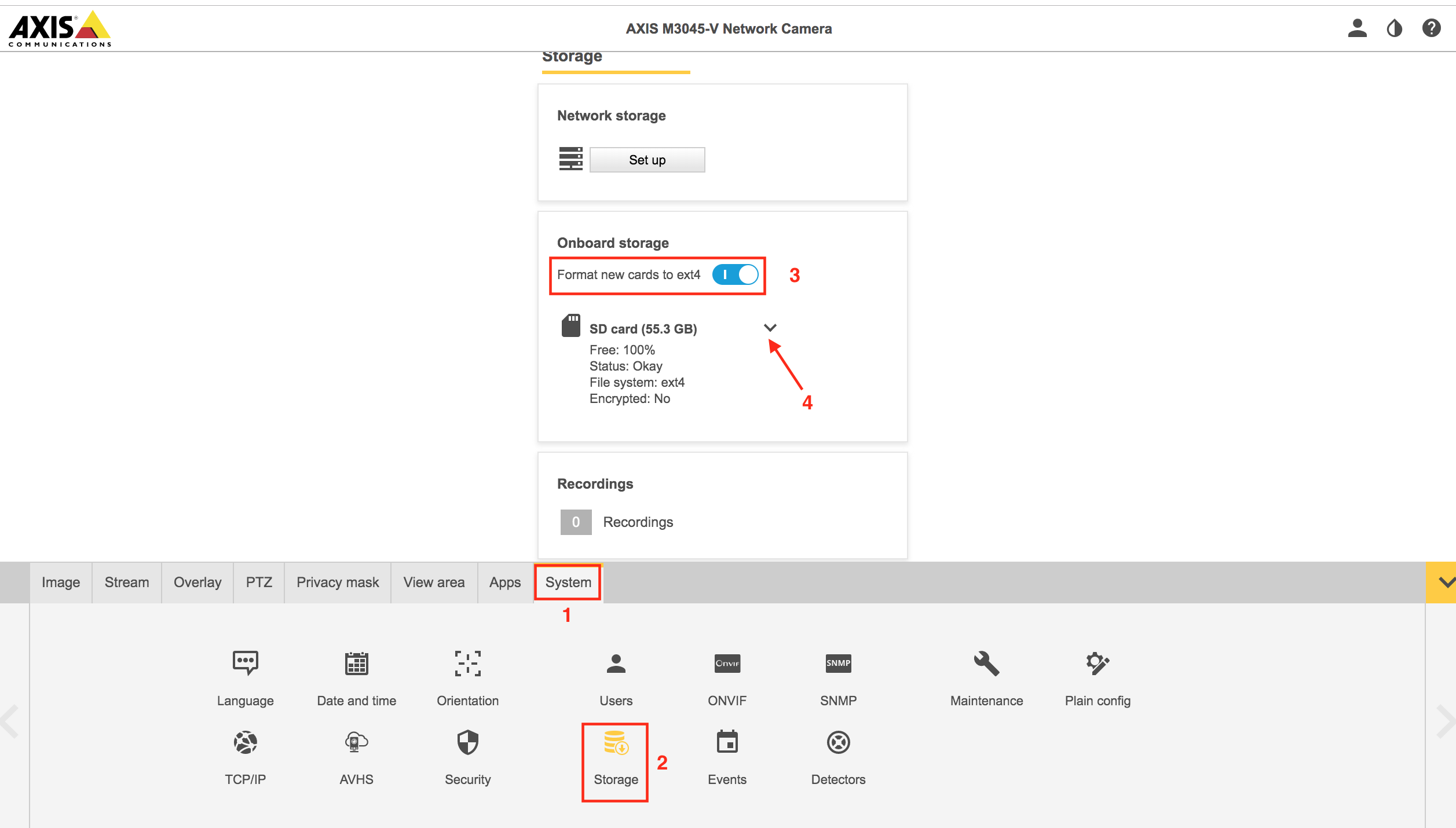Open the Users management icon
1456x828 pixels.
616,663
